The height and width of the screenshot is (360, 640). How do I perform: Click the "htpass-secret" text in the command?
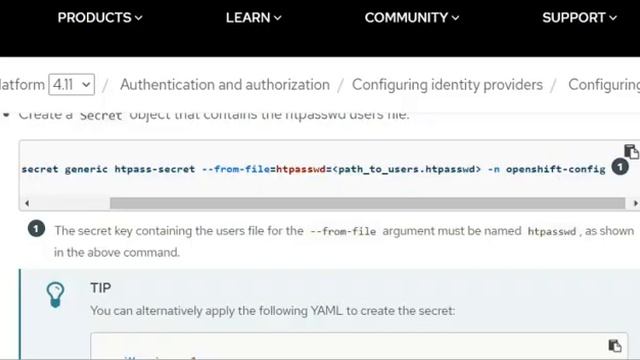(x=155, y=169)
